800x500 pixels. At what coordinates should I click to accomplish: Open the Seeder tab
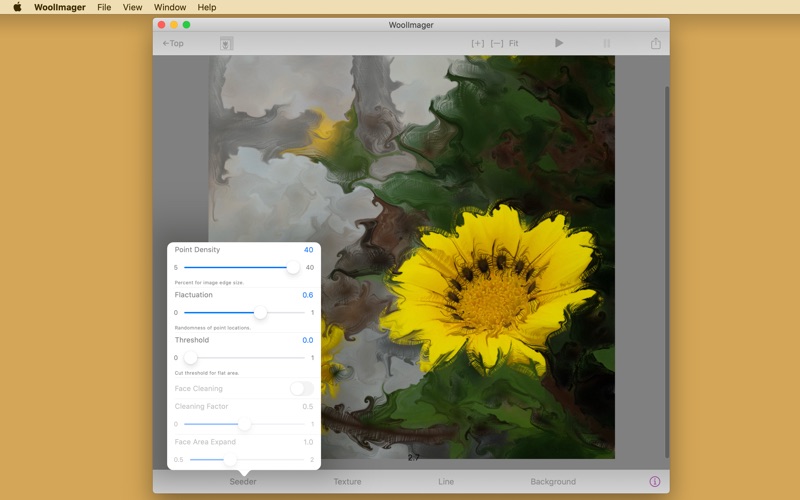coord(243,482)
